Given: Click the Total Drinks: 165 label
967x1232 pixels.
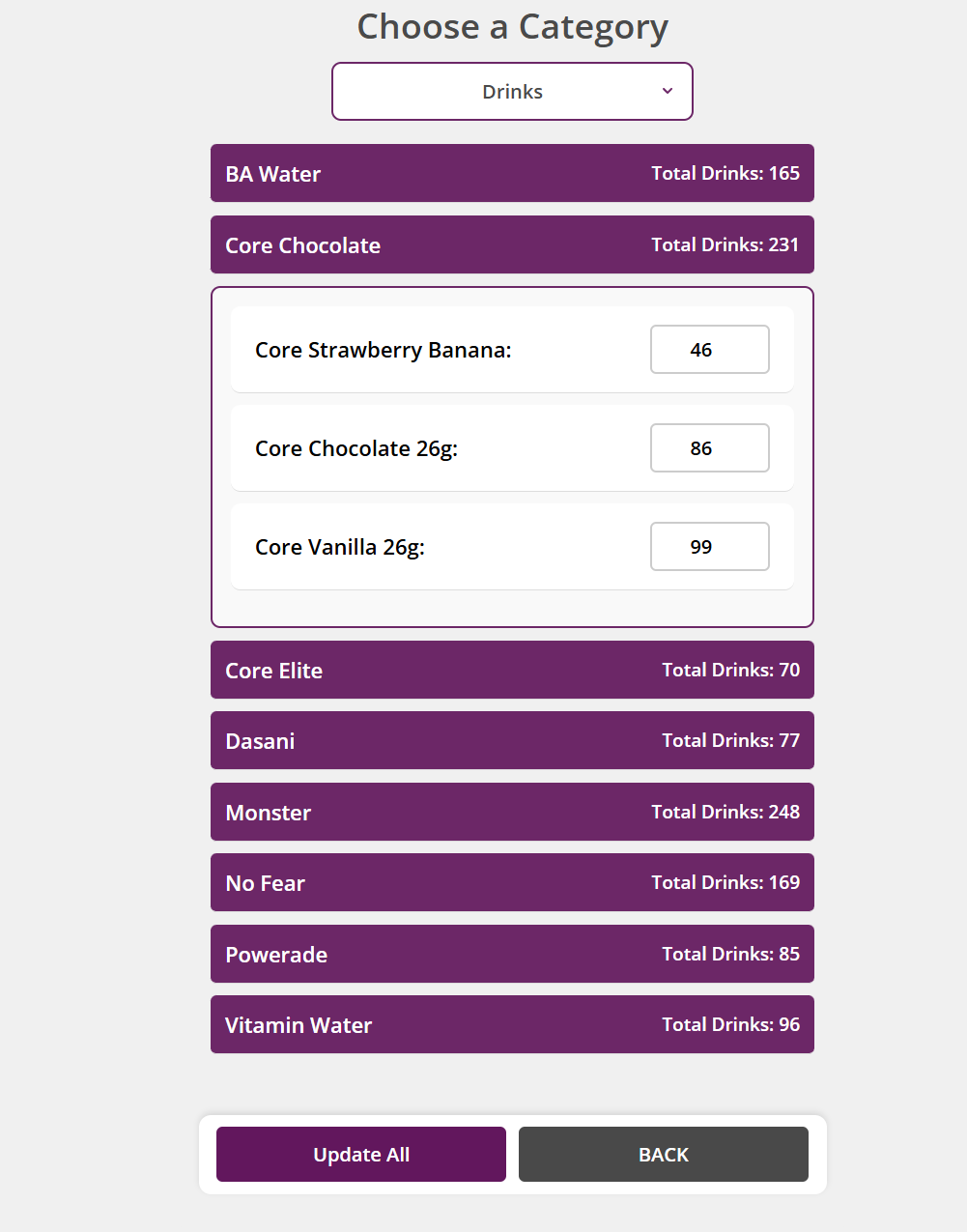Looking at the screenshot, I should (x=725, y=174).
